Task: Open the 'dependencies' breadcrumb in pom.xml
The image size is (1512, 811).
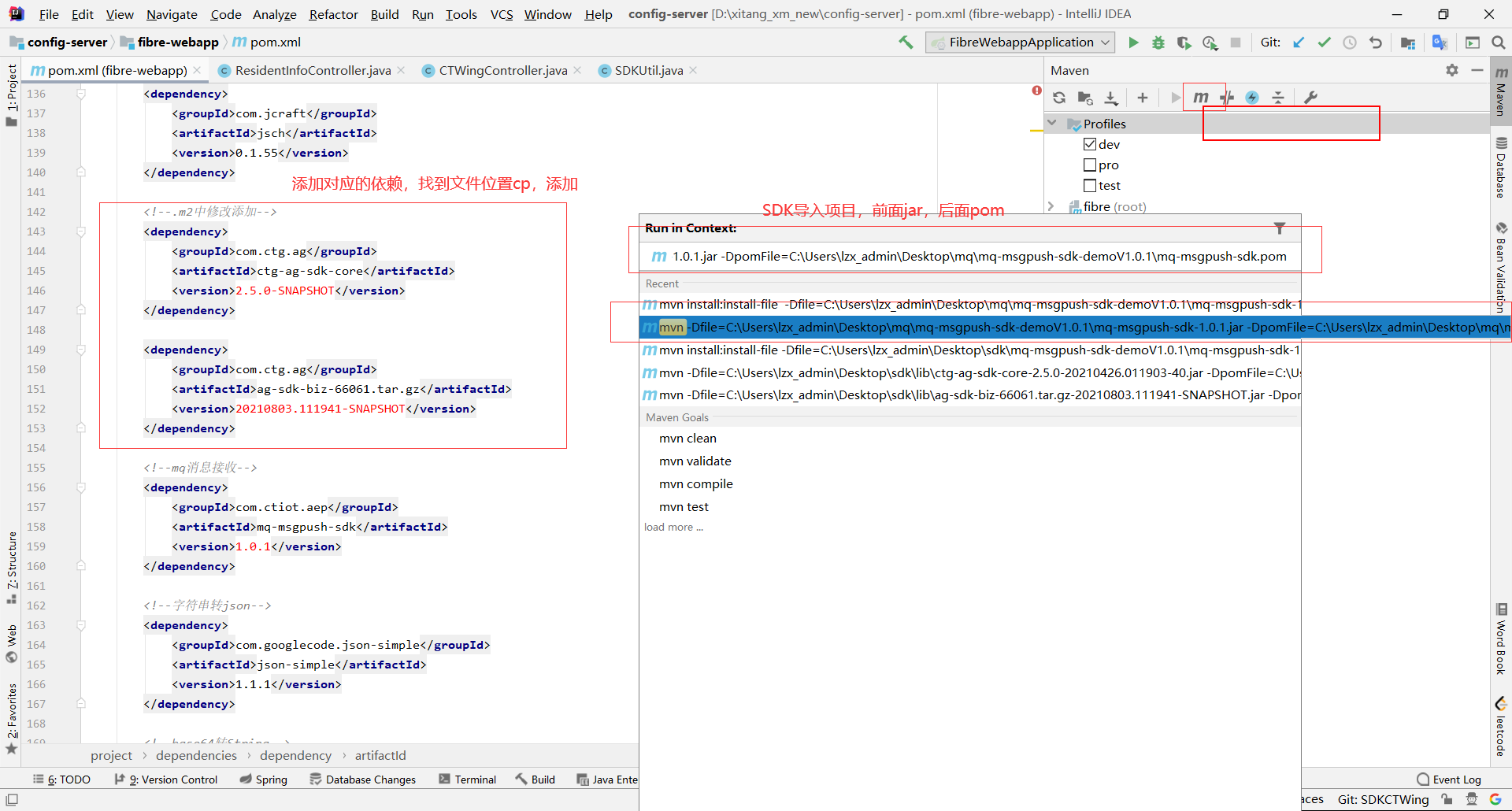Action: [196, 755]
